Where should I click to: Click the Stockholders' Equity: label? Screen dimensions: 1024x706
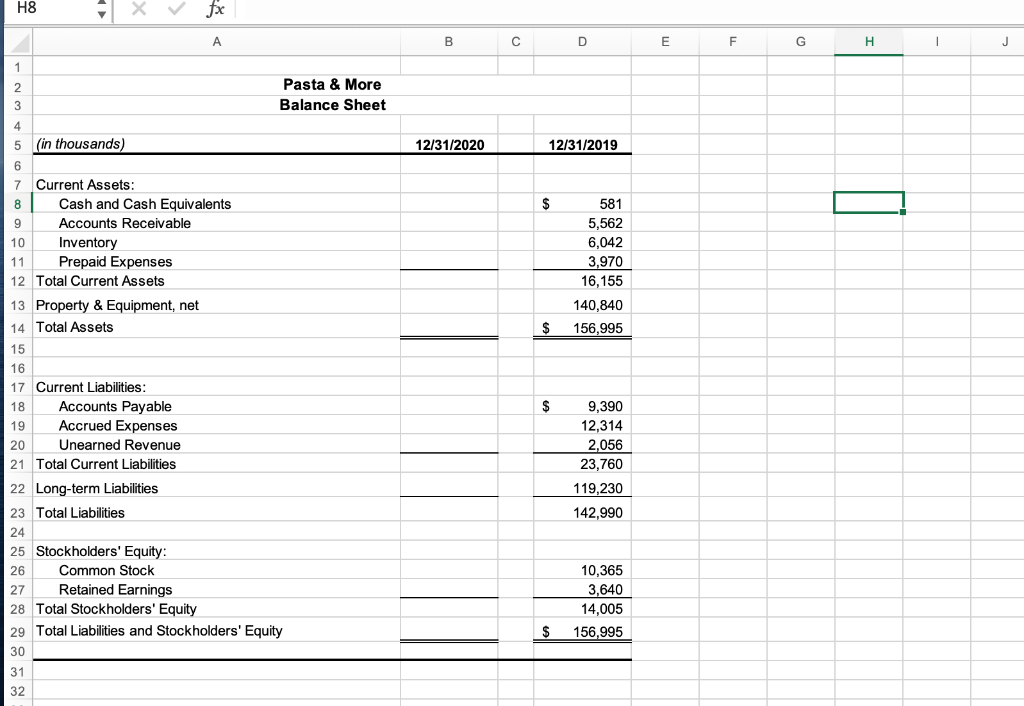[101, 551]
